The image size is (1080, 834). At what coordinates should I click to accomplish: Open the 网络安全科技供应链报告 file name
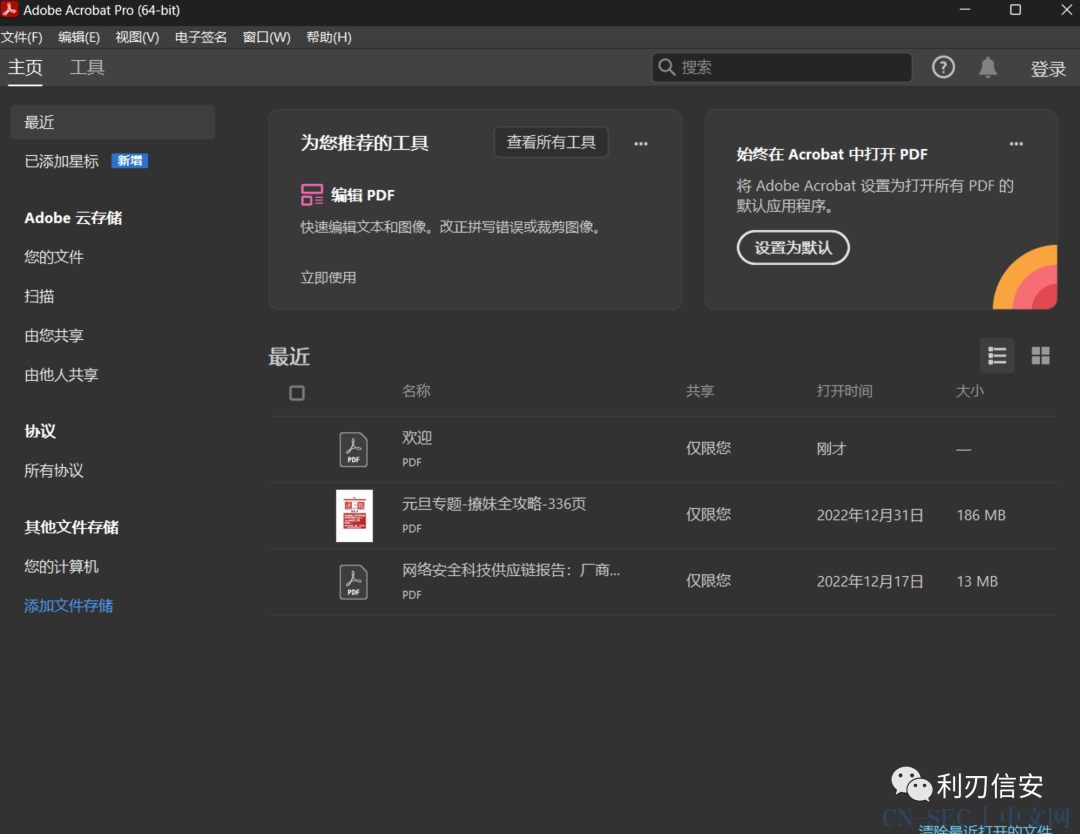coord(511,570)
